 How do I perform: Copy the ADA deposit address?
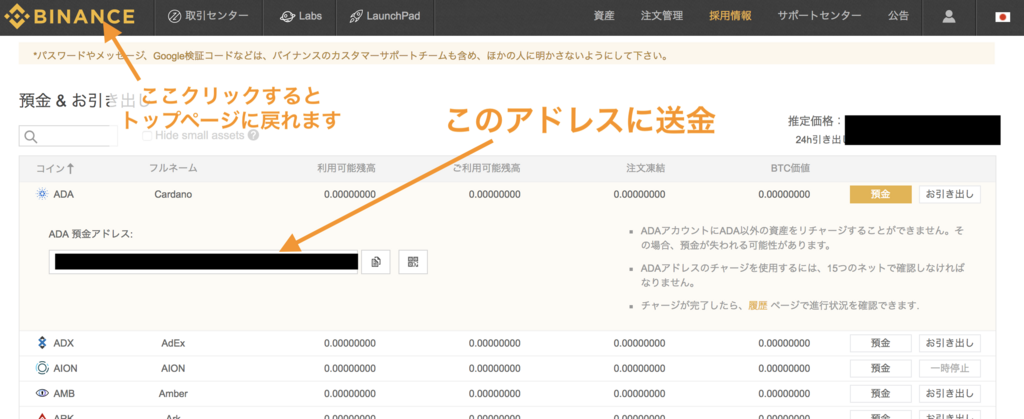[376, 262]
